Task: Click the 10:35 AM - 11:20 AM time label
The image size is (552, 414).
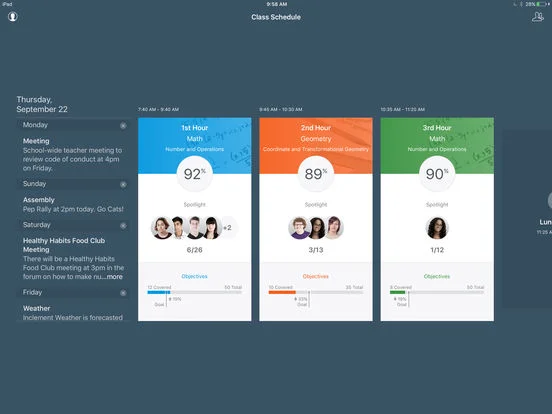Action: click(x=402, y=109)
